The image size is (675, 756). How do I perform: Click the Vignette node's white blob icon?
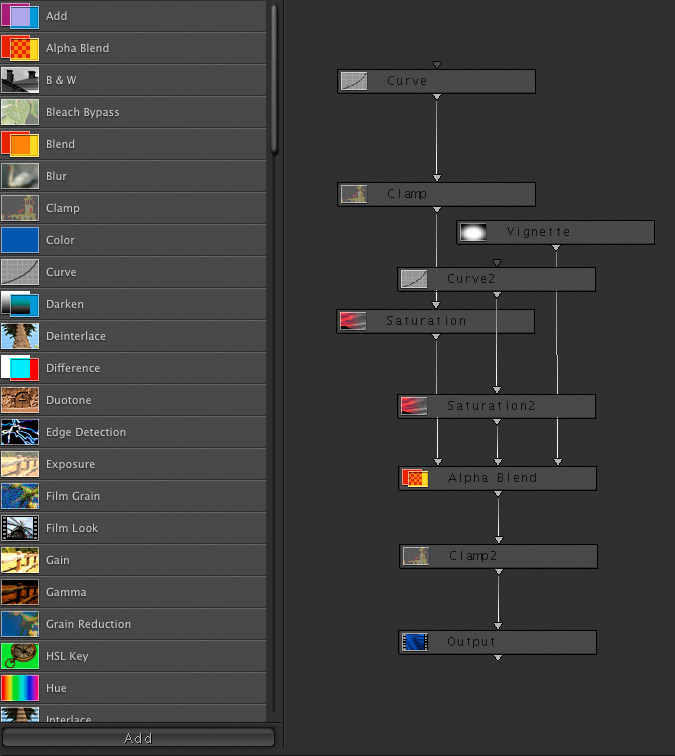473,232
